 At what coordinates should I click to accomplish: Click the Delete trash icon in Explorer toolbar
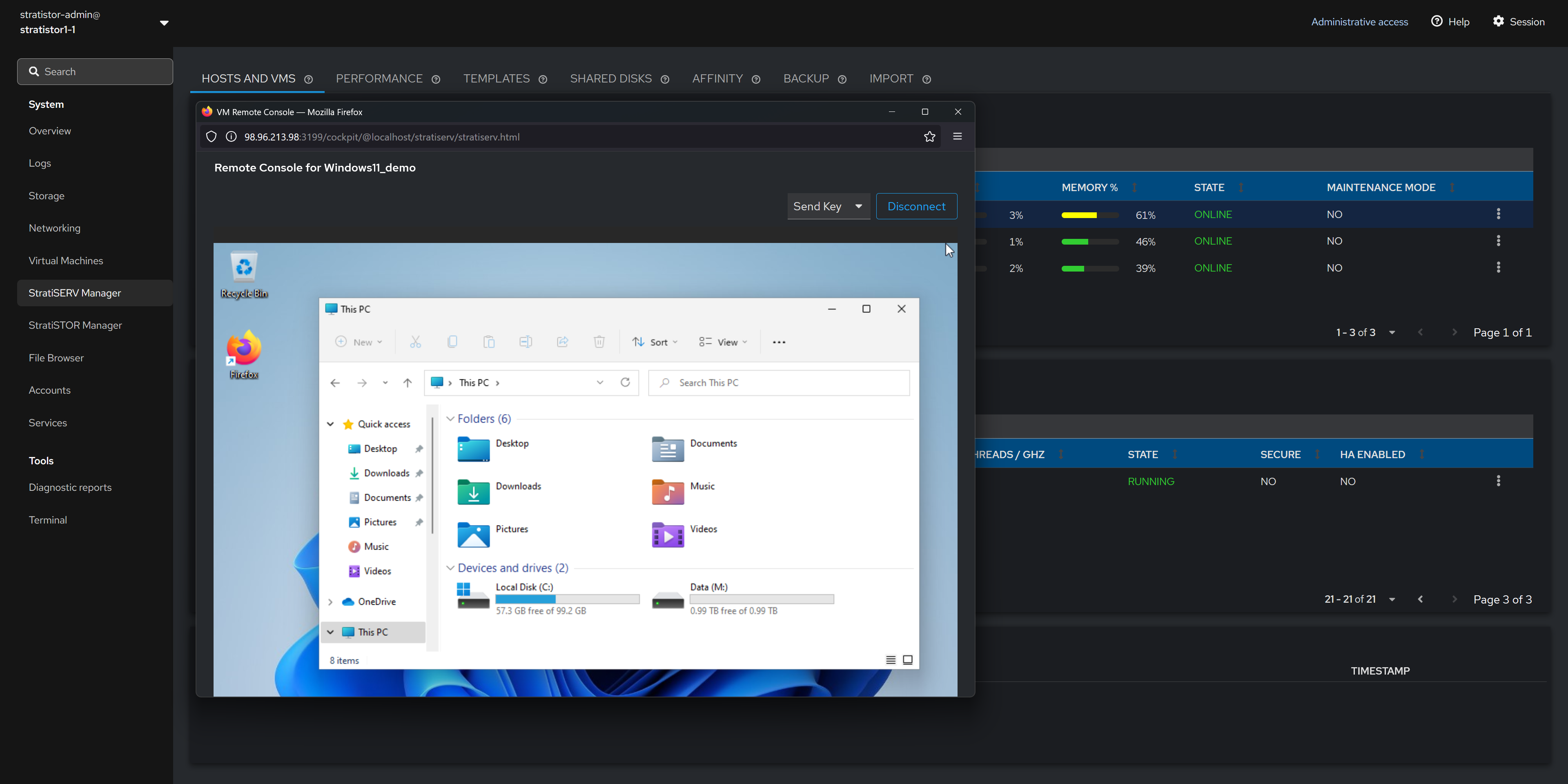[599, 342]
